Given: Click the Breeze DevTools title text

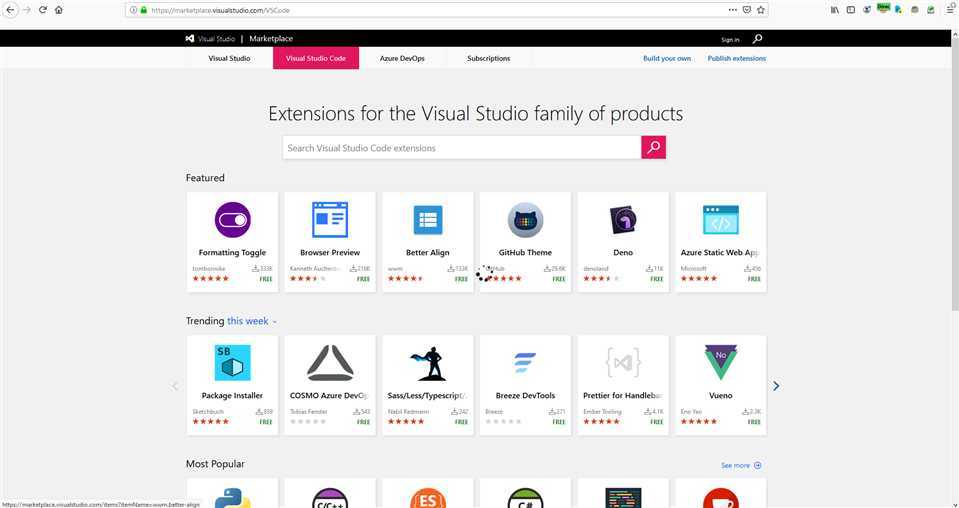Looking at the screenshot, I should [525, 396].
